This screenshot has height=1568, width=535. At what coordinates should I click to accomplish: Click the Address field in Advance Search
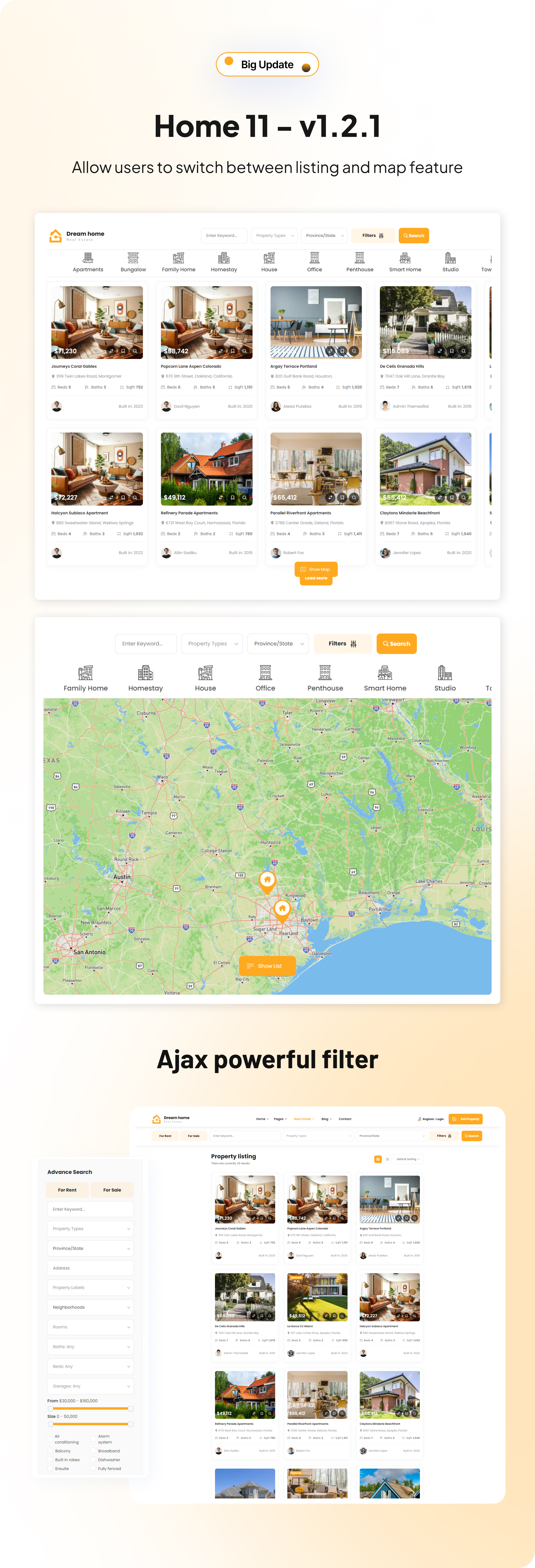tap(91, 1268)
